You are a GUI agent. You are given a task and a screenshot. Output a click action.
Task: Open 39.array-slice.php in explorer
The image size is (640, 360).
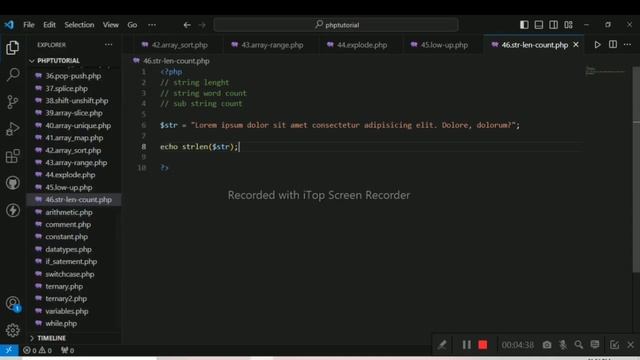[x=74, y=113]
